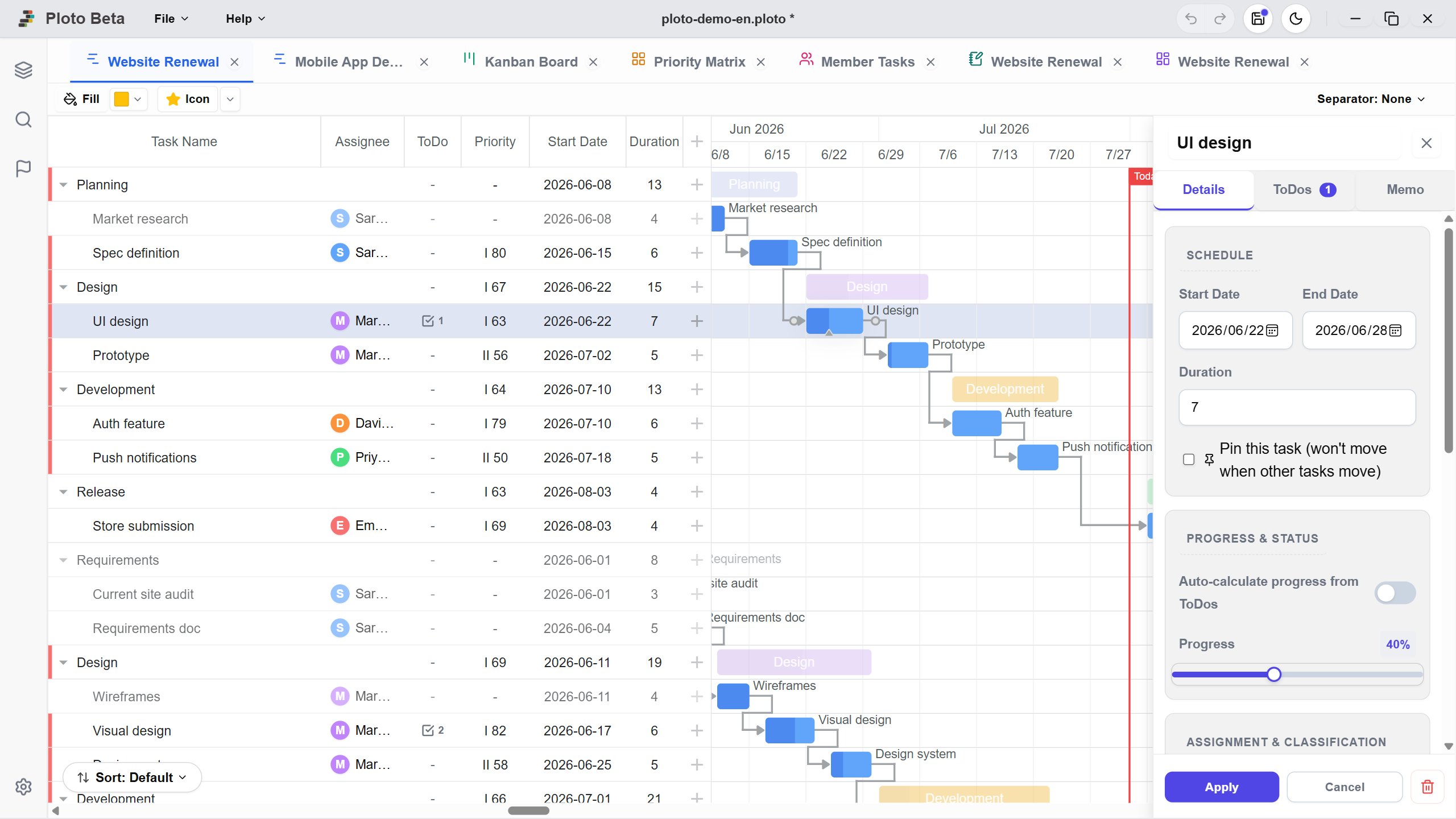Open the File menu
The height and width of the screenshot is (819, 1456).
(171, 19)
